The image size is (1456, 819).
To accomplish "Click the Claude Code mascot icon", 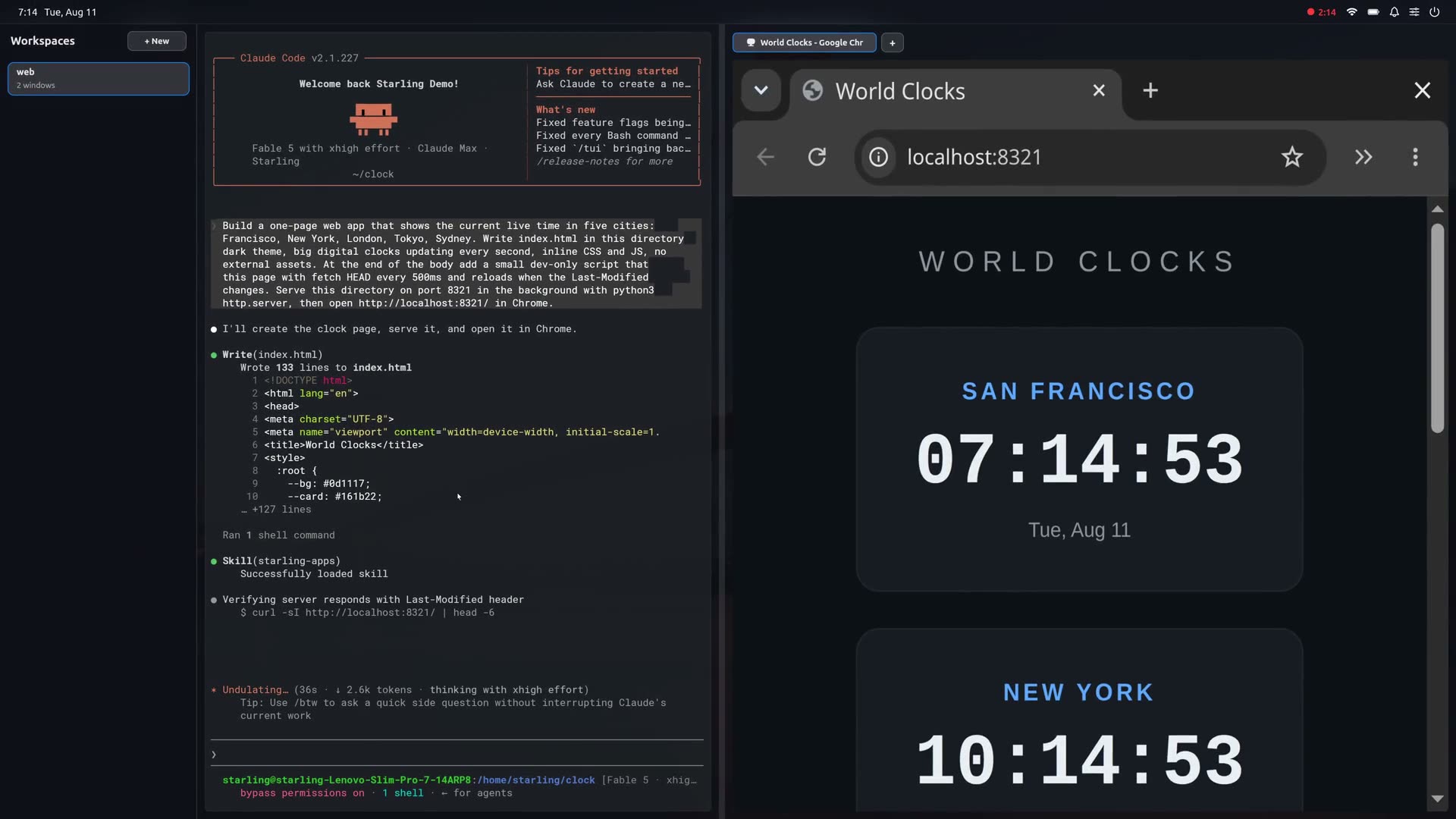I will click(x=373, y=119).
